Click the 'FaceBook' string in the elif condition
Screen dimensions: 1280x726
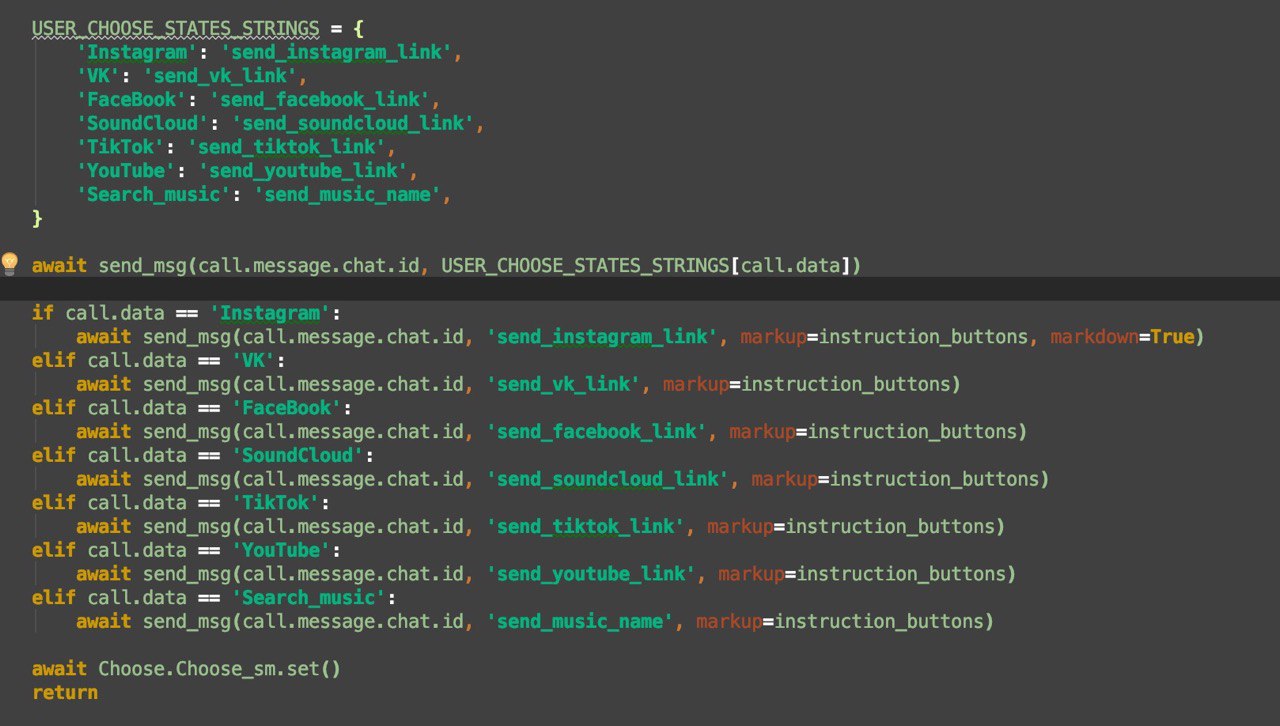287,408
